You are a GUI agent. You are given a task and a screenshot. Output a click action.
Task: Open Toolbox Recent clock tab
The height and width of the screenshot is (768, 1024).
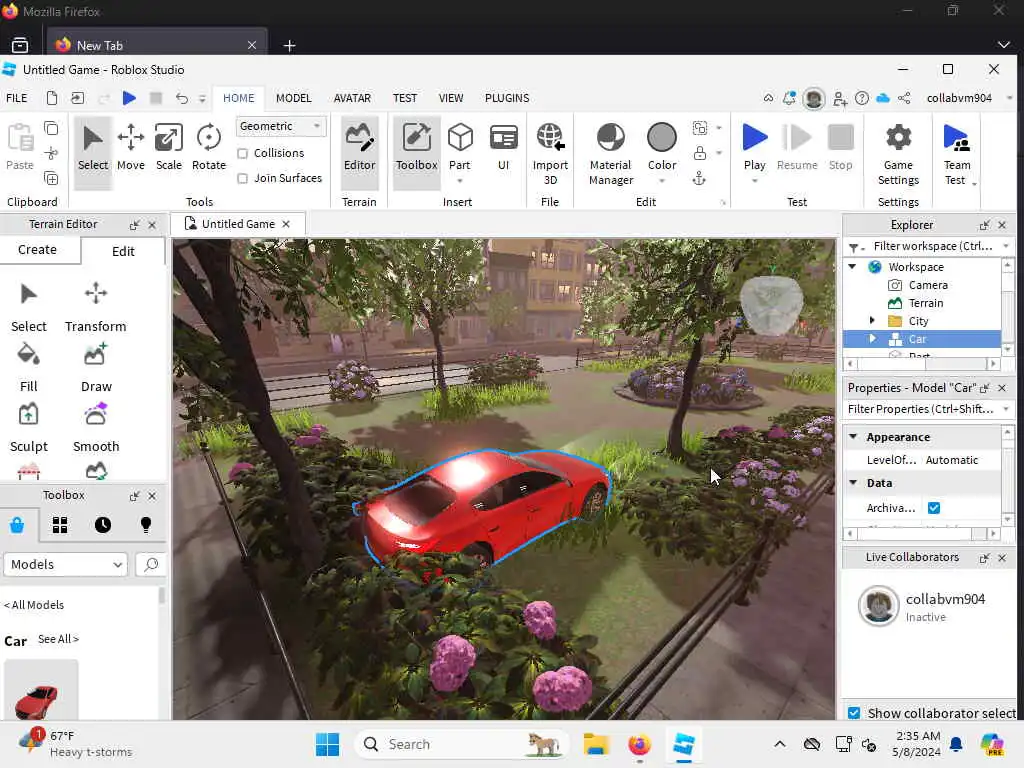point(103,525)
